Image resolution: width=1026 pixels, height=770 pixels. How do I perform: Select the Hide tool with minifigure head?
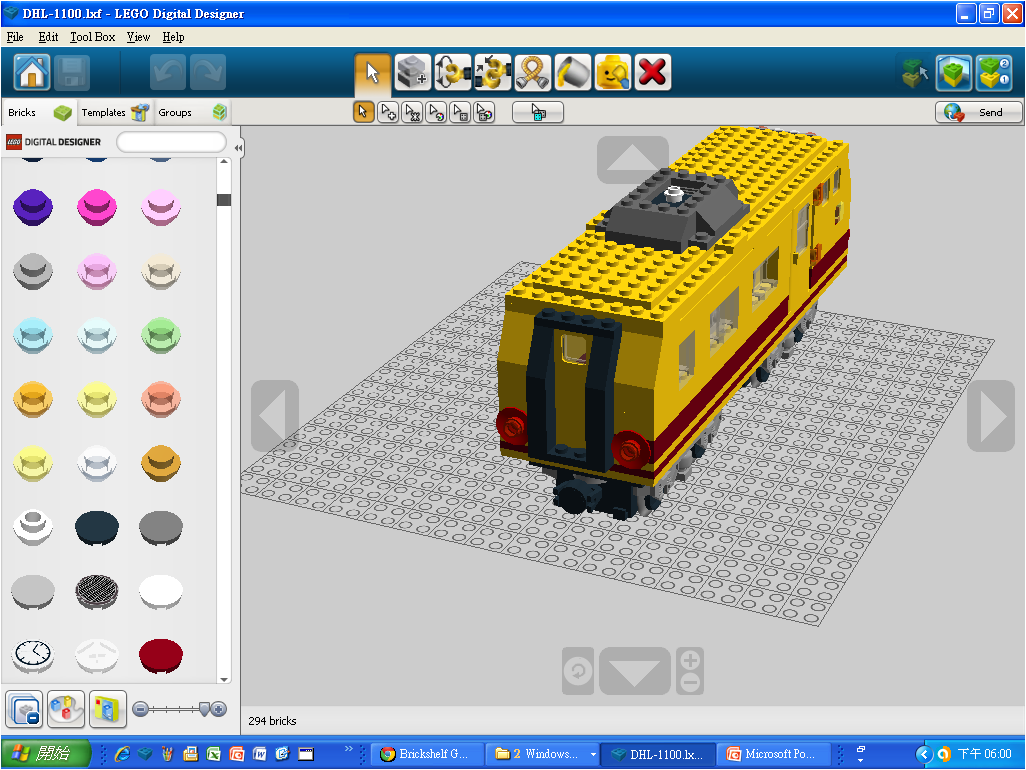click(612, 73)
